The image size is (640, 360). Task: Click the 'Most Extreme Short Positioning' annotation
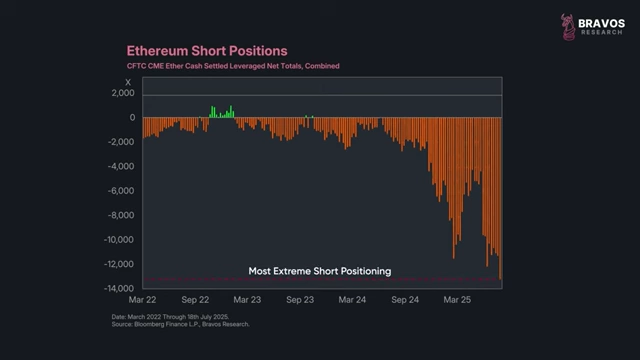tap(320, 271)
